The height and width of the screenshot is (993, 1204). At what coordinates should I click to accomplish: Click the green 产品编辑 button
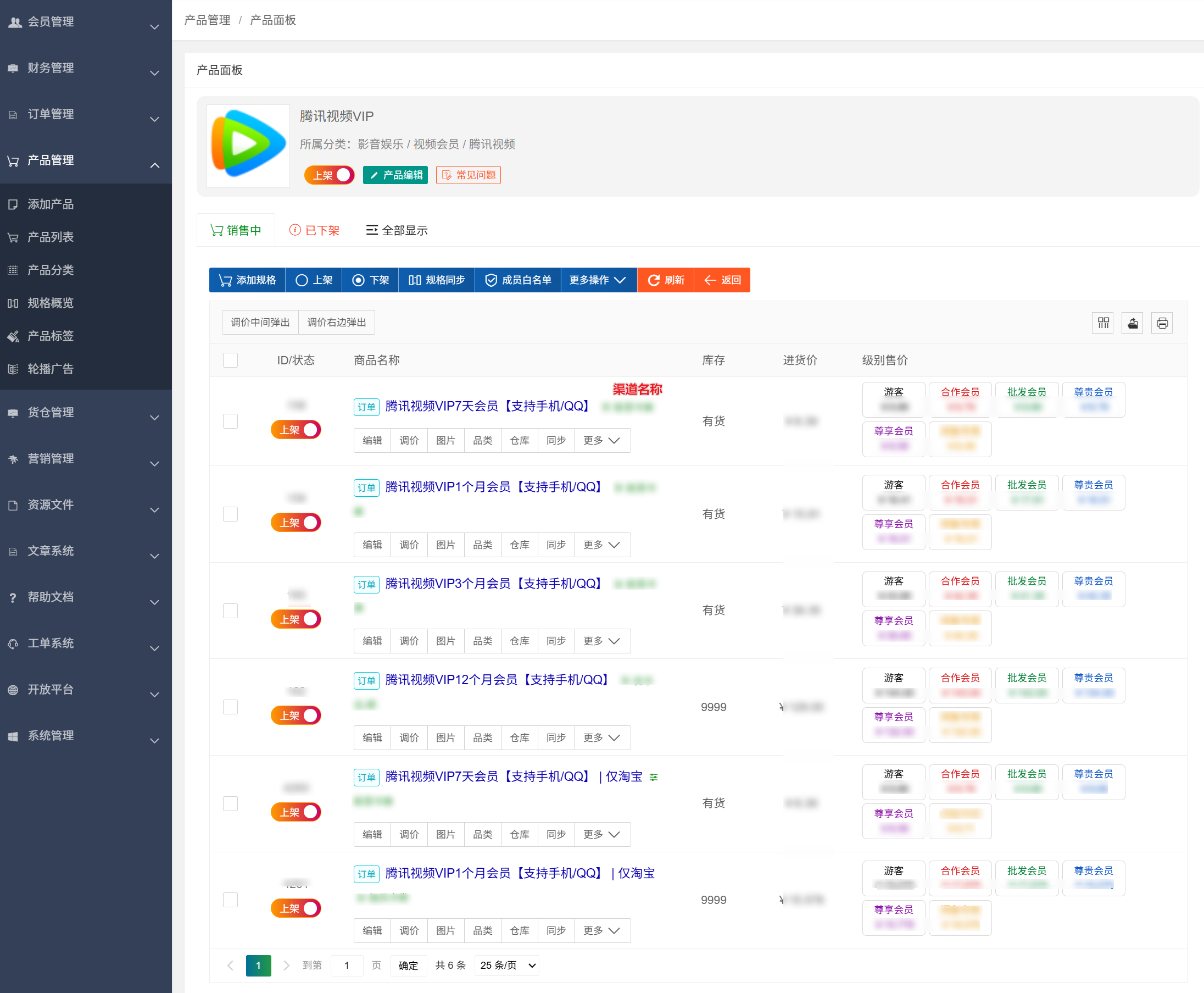tap(395, 175)
